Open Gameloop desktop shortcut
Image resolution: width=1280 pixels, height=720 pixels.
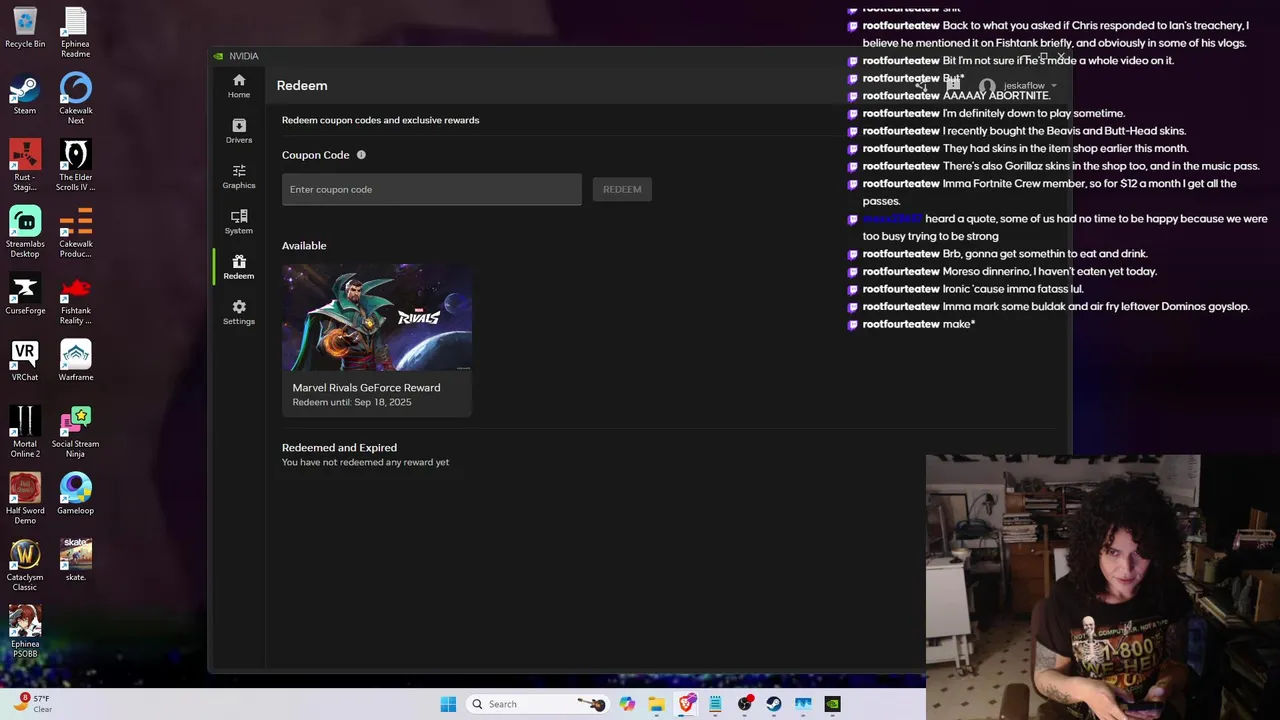click(x=75, y=494)
